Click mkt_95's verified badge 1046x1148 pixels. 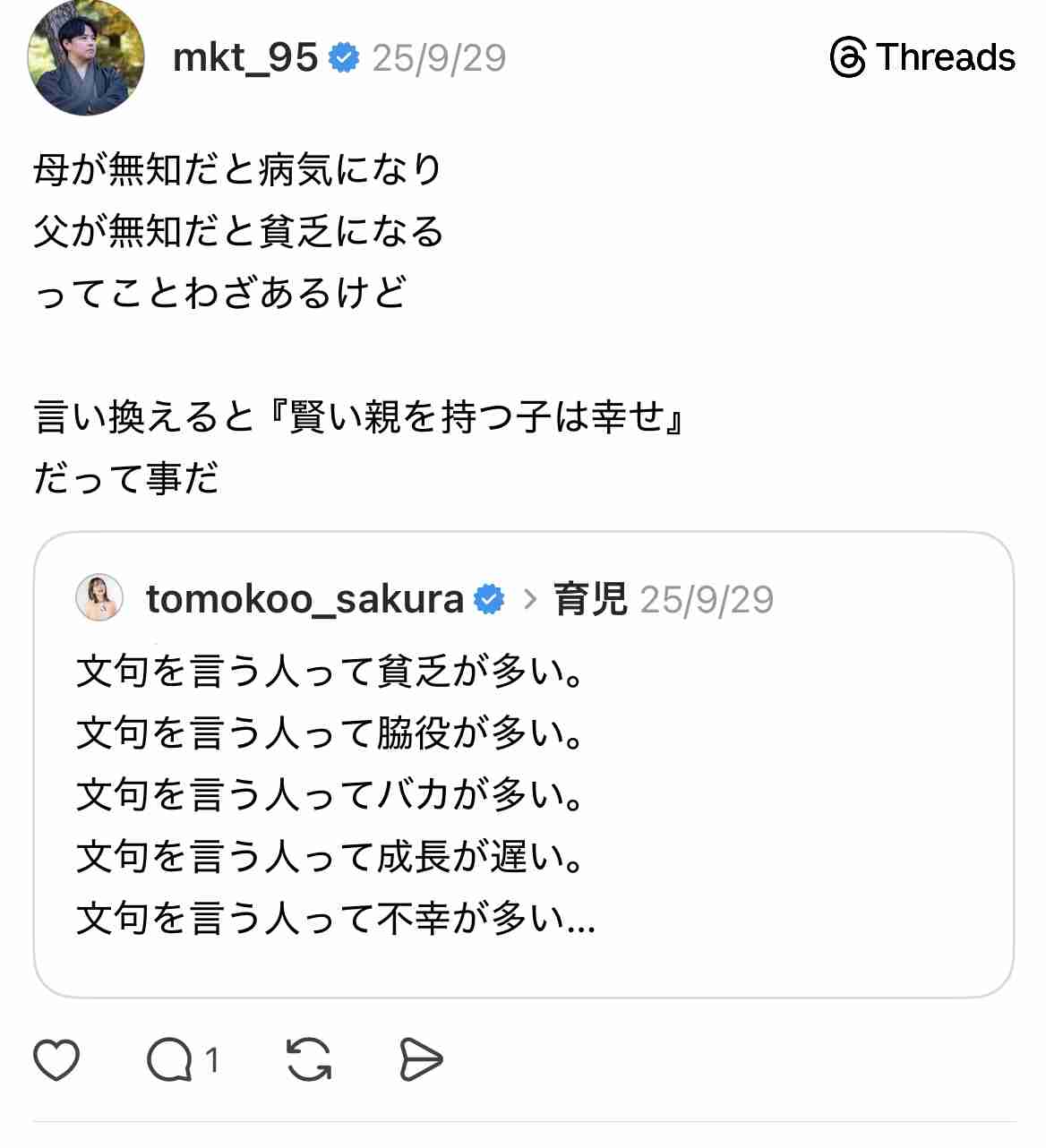pyautogui.click(x=343, y=58)
